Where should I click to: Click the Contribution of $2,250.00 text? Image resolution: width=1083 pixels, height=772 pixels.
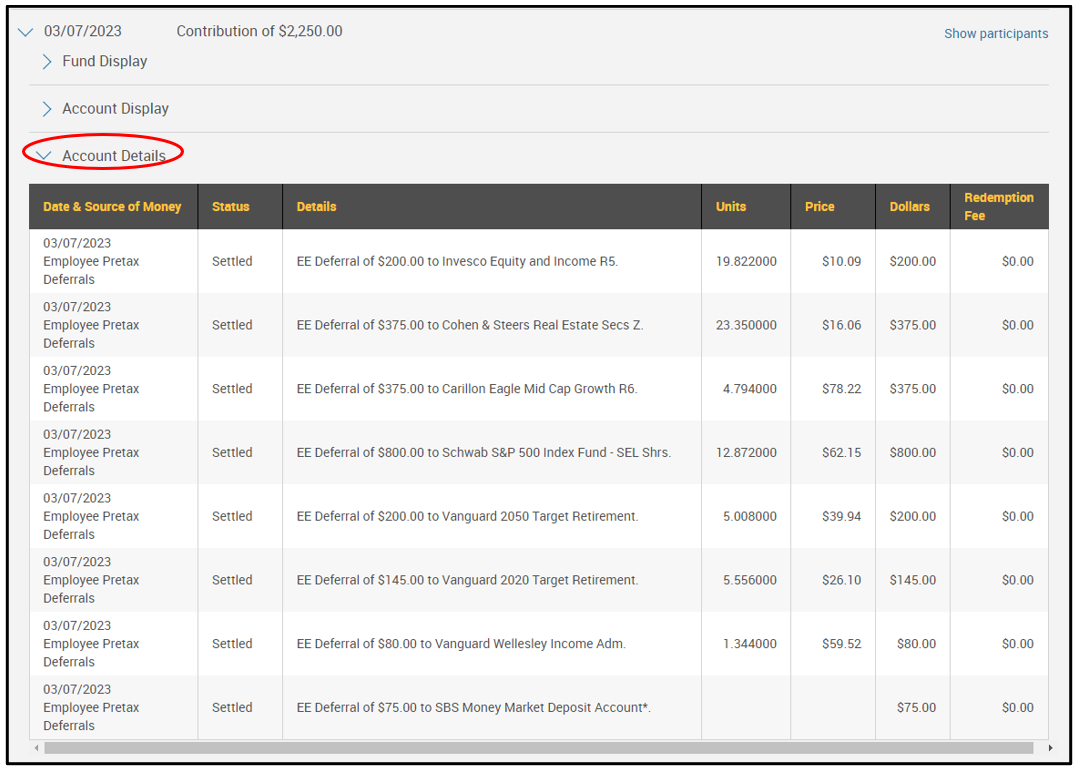pos(259,32)
